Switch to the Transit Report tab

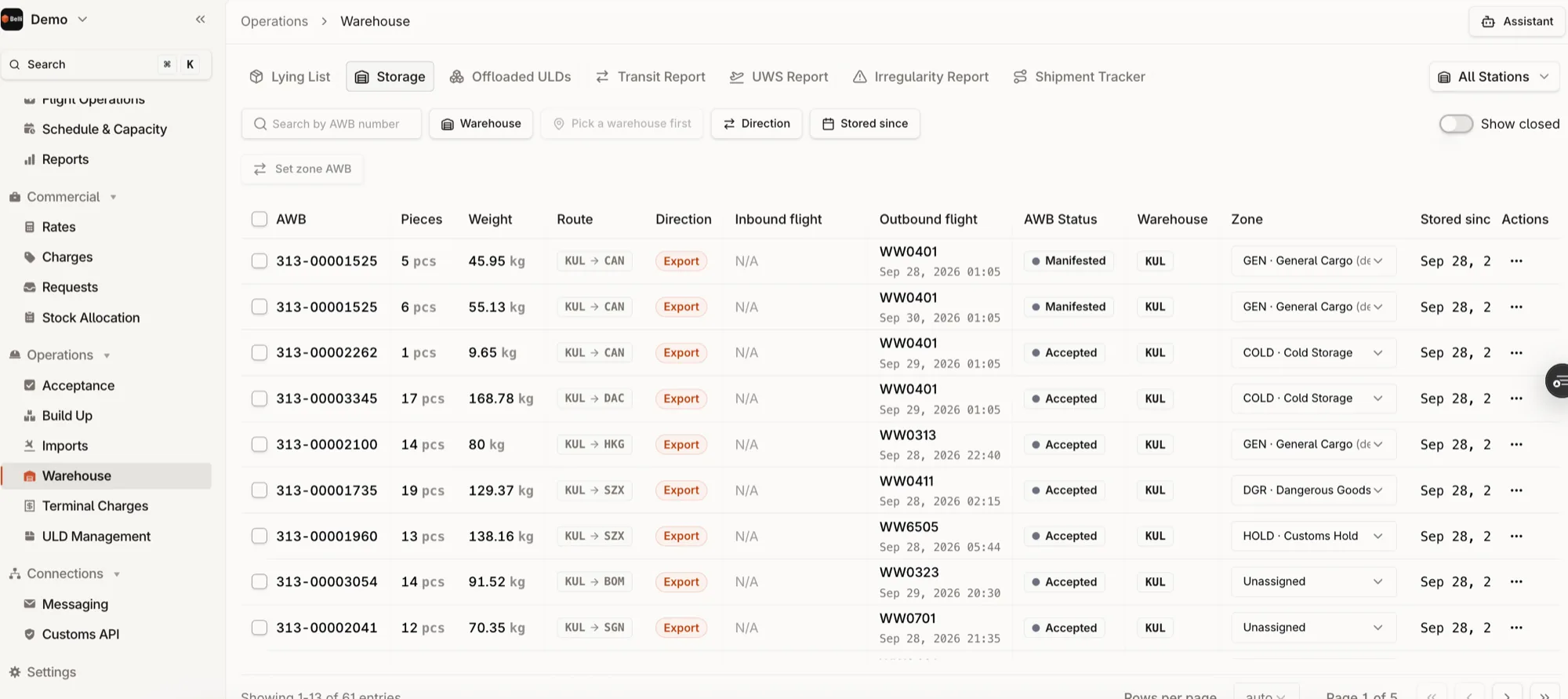click(651, 77)
